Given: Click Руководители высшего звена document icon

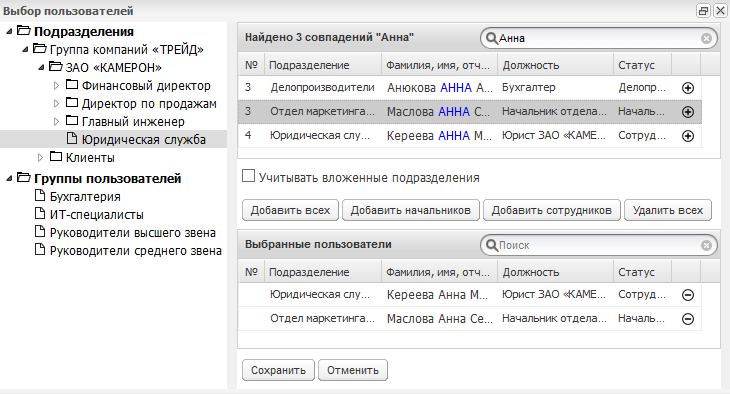Looking at the screenshot, I should pyautogui.click(x=40, y=231).
